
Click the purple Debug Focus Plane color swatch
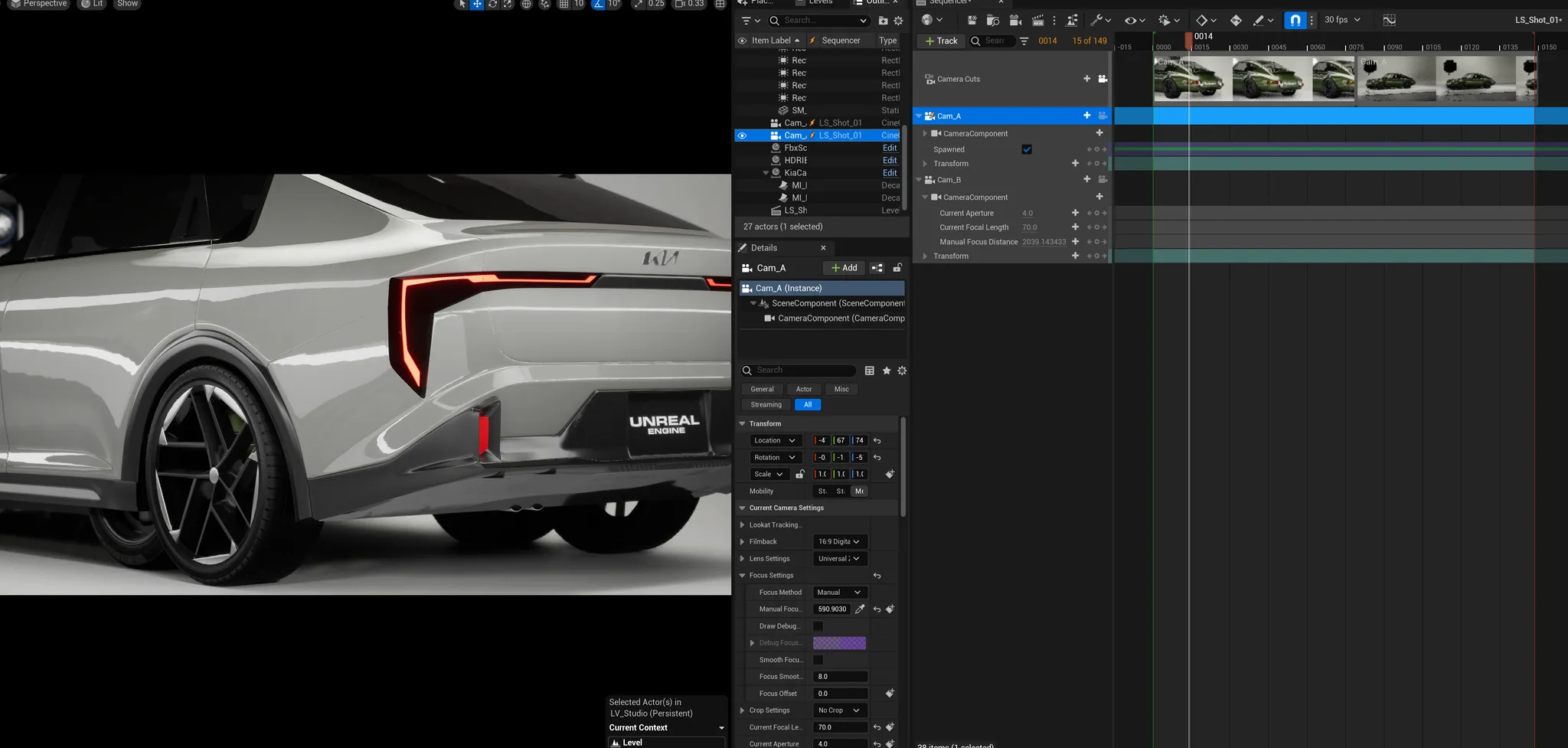pyautogui.click(x=839, y=643)
